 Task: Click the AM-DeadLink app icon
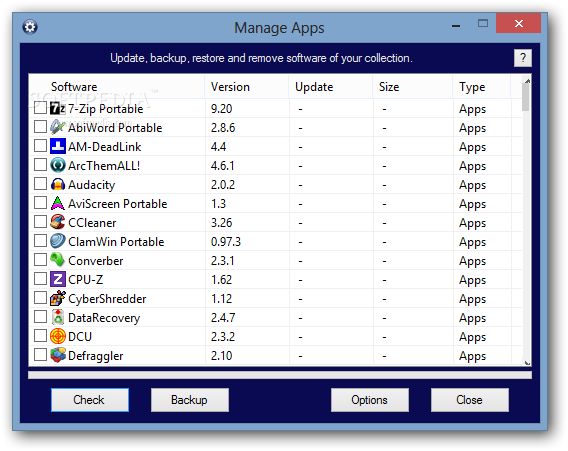pyautogui.click(x=57, y=146)
